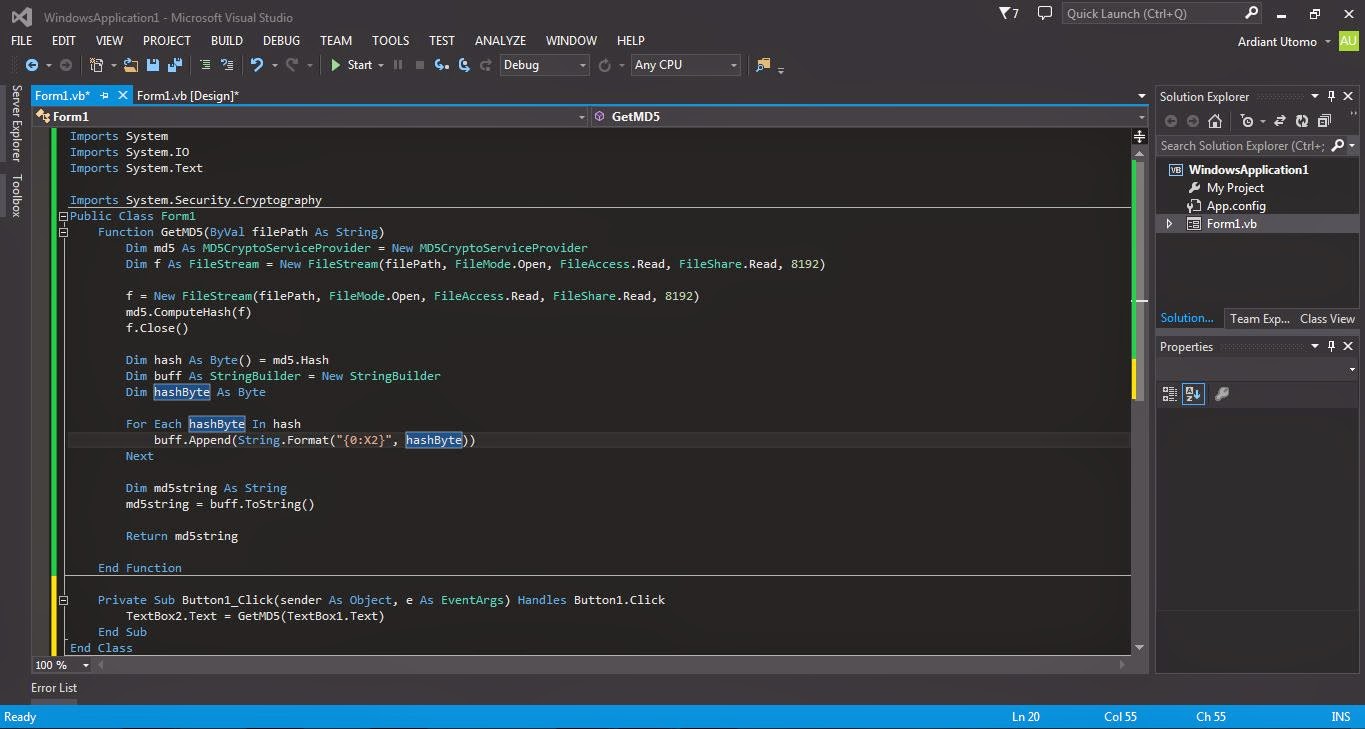Click the editor vertical scrollbar down arrow
Viewport: 1365px width, 729px height.
tap(1139, 648)
